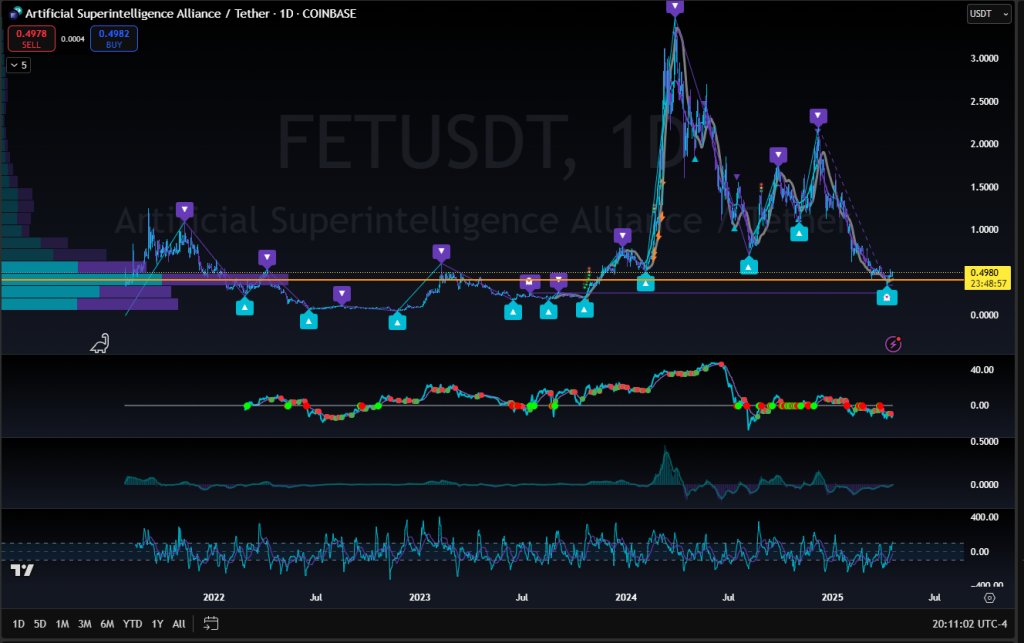Click the 2.5000 price axis label
The width and height of the screenshot is (1024, 643).
[984, 101]
